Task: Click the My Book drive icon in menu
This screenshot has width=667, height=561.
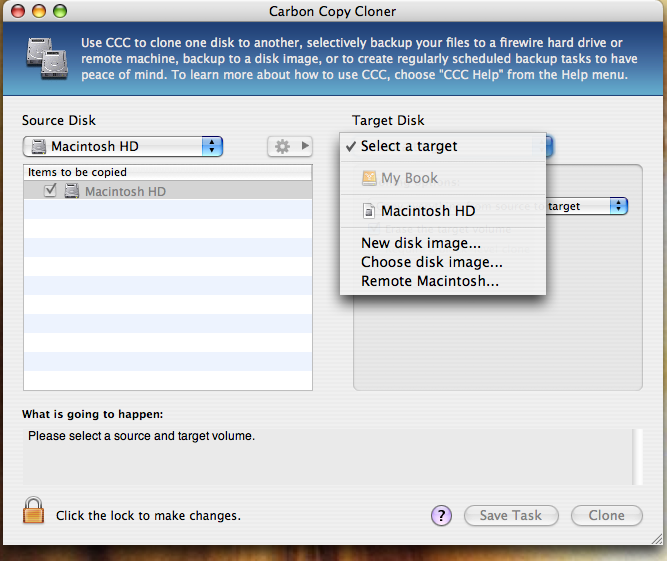Action: (369, 178)
